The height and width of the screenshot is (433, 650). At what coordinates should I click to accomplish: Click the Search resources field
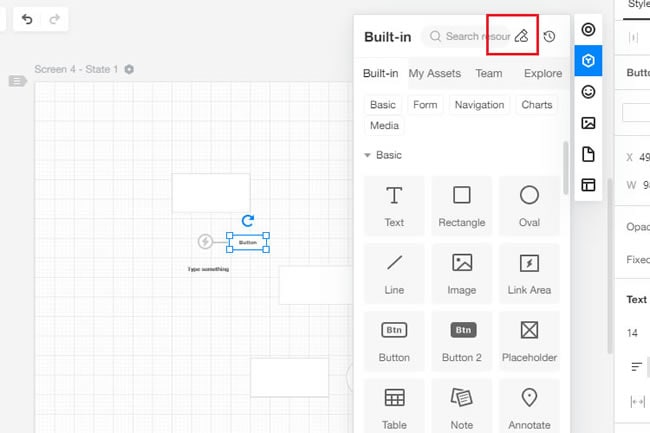click(468, 36)
